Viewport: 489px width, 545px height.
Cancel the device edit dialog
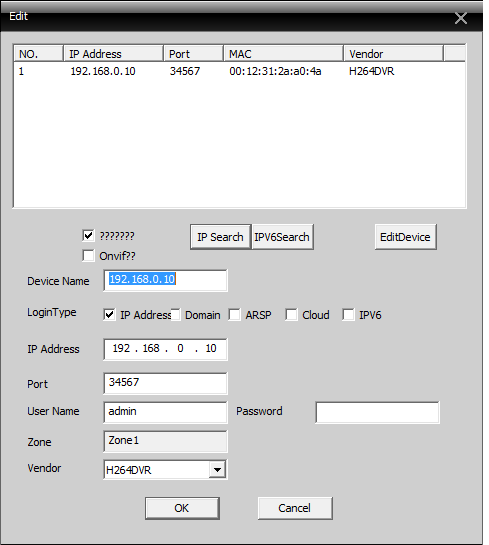click(295, 508)
